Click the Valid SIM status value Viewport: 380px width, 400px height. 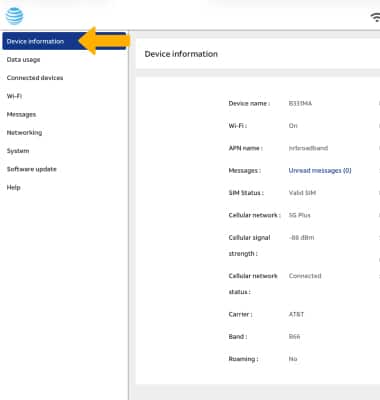point(302,193)
